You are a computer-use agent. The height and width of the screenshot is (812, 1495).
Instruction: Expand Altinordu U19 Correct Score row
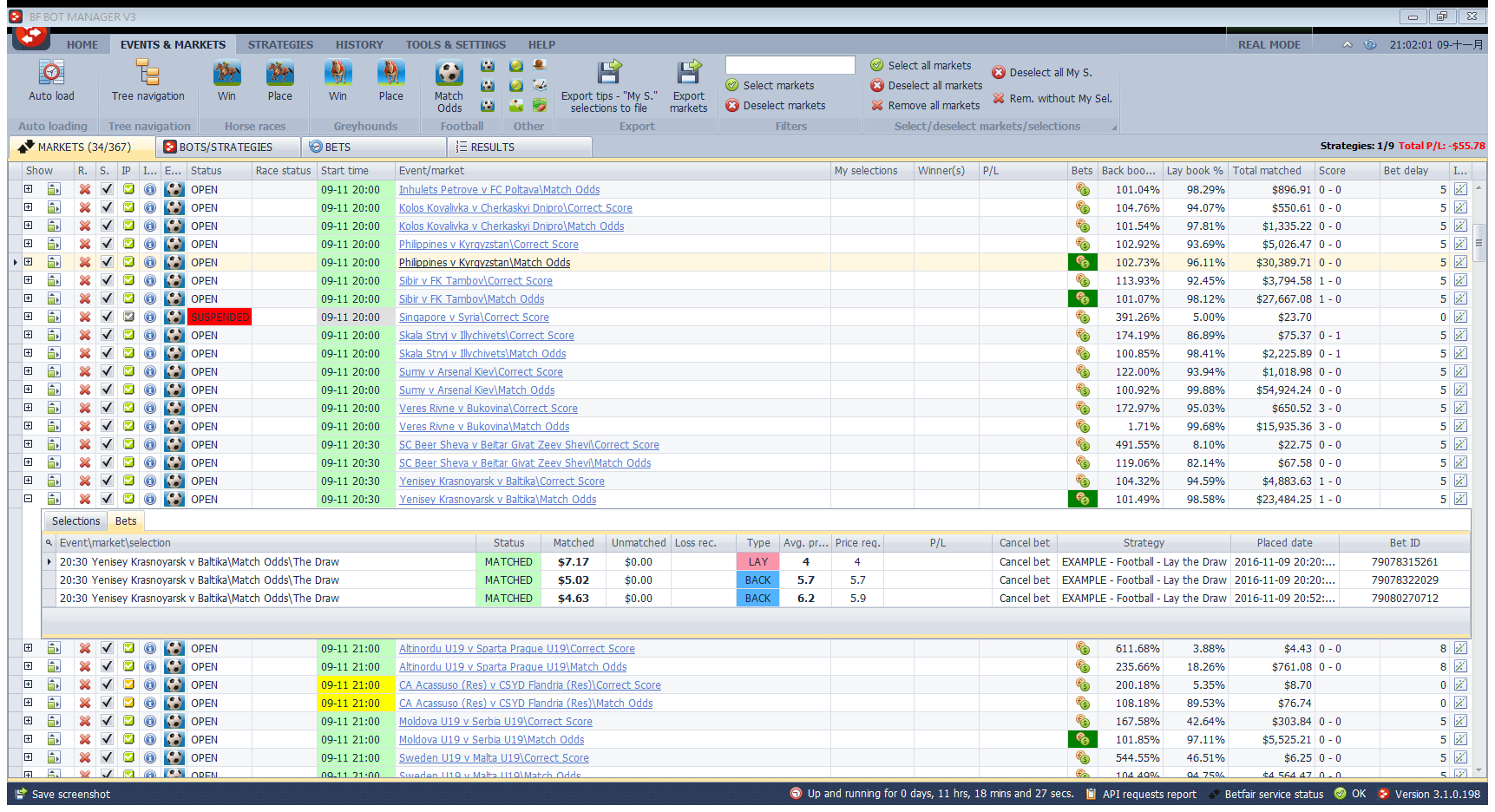tap(28, 648)
